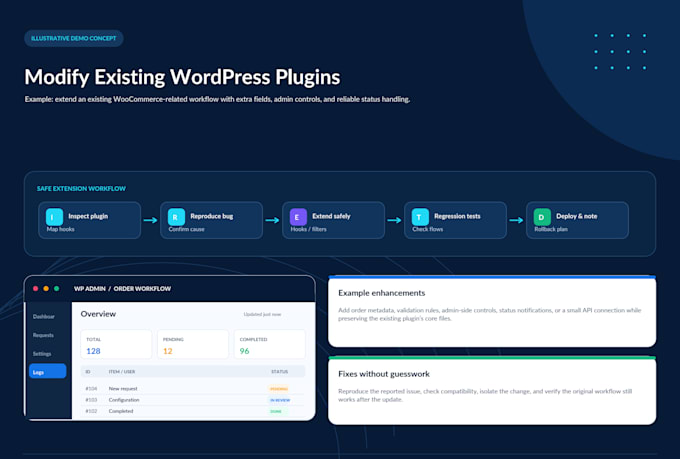Click the 'Map hooks' subtitle
Image resolution: width=680 pixels, height=459 pixels.
click(x=61, y=229)
